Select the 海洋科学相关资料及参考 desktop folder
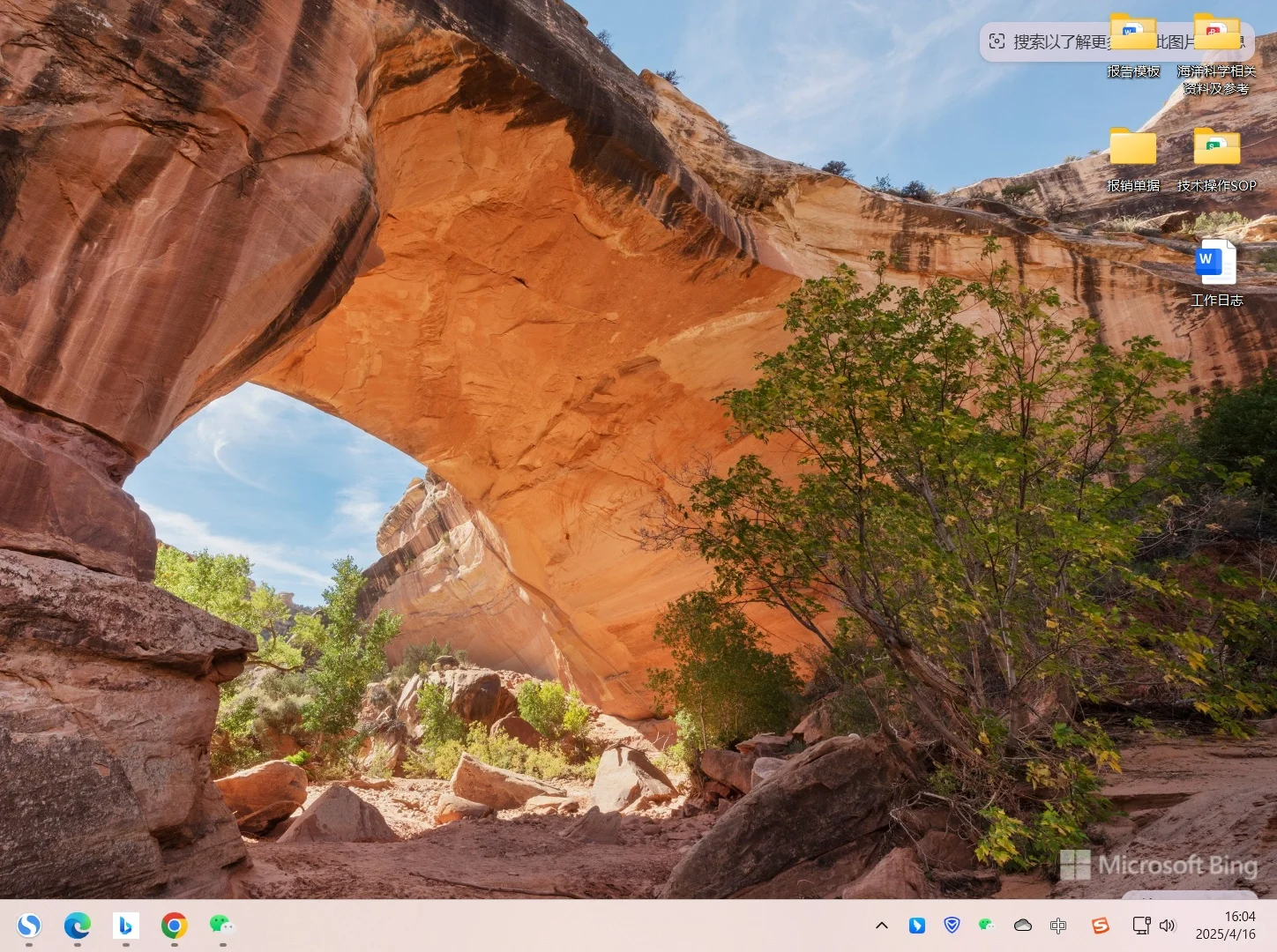1277x952 pixels. (1217, 55)
